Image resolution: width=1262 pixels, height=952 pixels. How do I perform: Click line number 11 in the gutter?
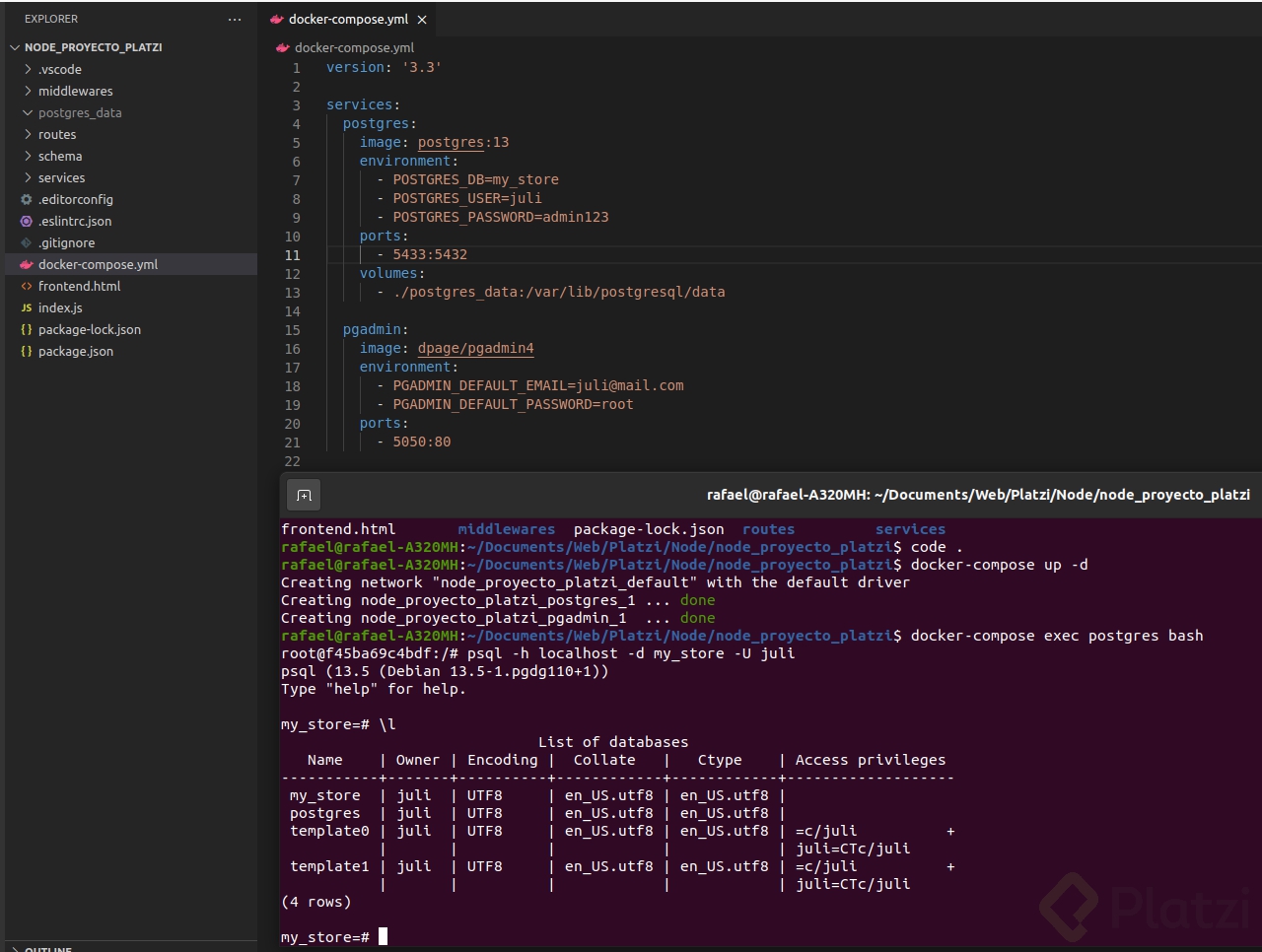click(x=293, y=255)
